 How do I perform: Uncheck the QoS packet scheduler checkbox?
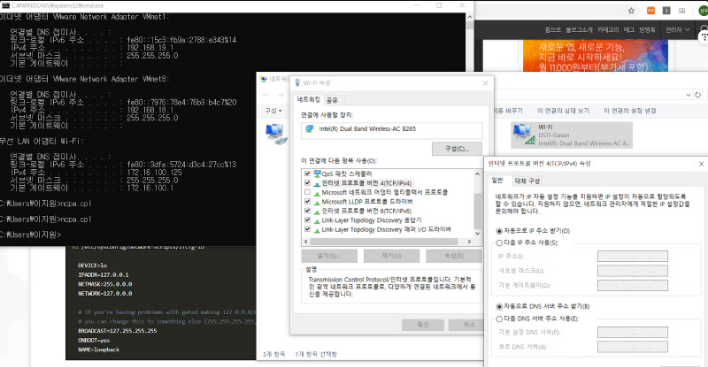pos(307,174)
